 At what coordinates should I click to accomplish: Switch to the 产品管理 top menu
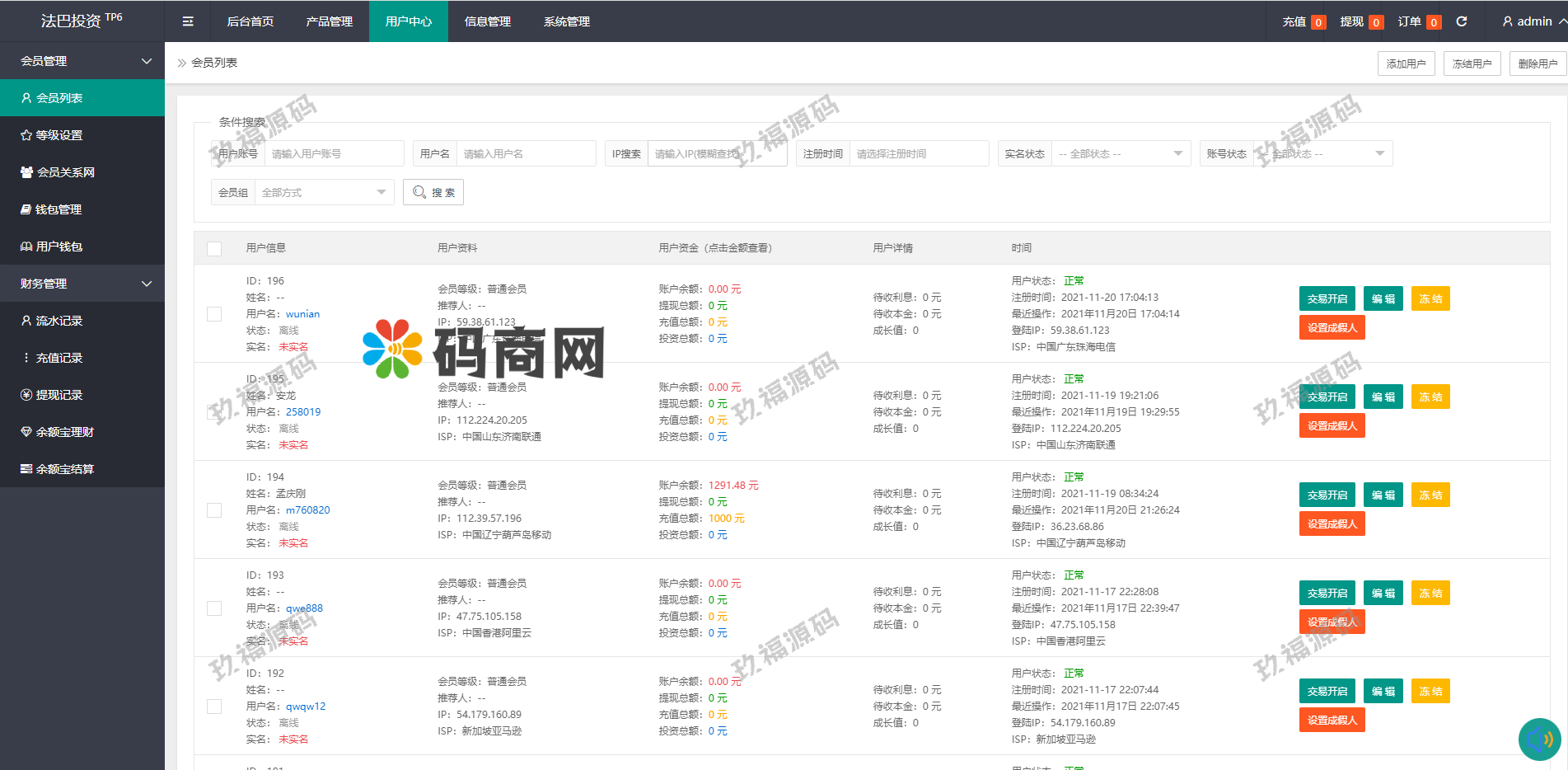tap(330, 21)
